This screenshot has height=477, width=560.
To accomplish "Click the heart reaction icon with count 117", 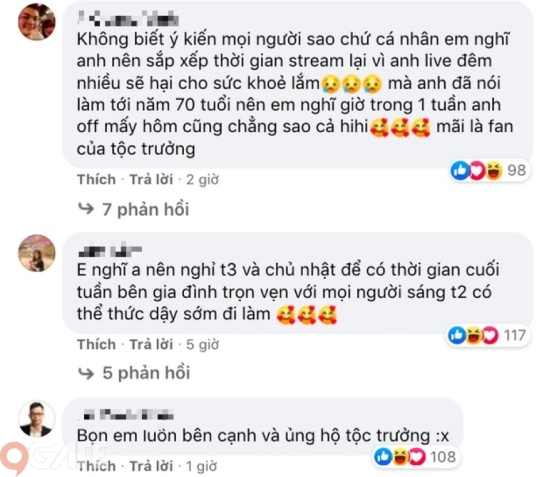I will (490, 335).
